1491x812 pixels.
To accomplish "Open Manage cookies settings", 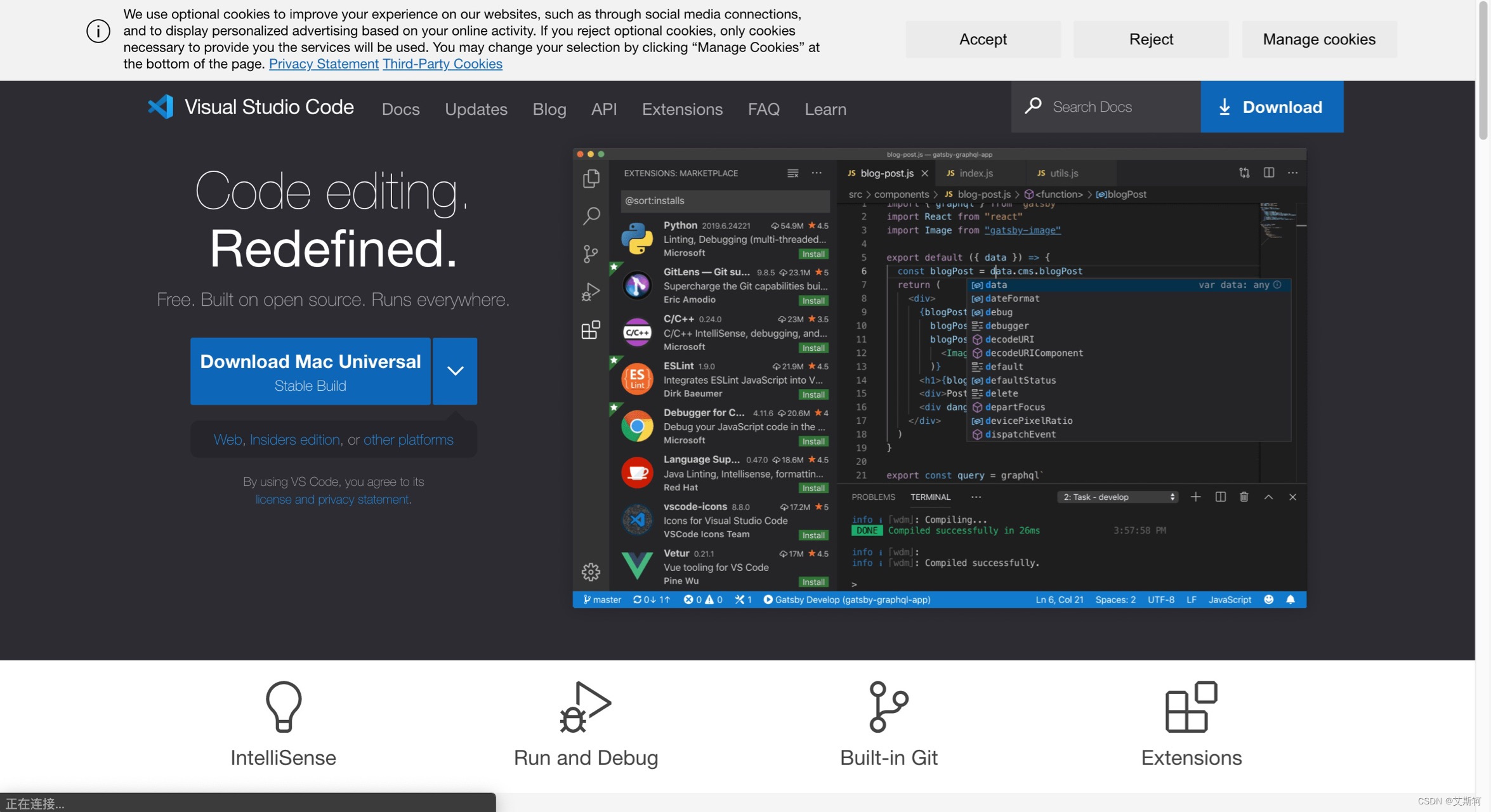I will (x=1318, y=39).
